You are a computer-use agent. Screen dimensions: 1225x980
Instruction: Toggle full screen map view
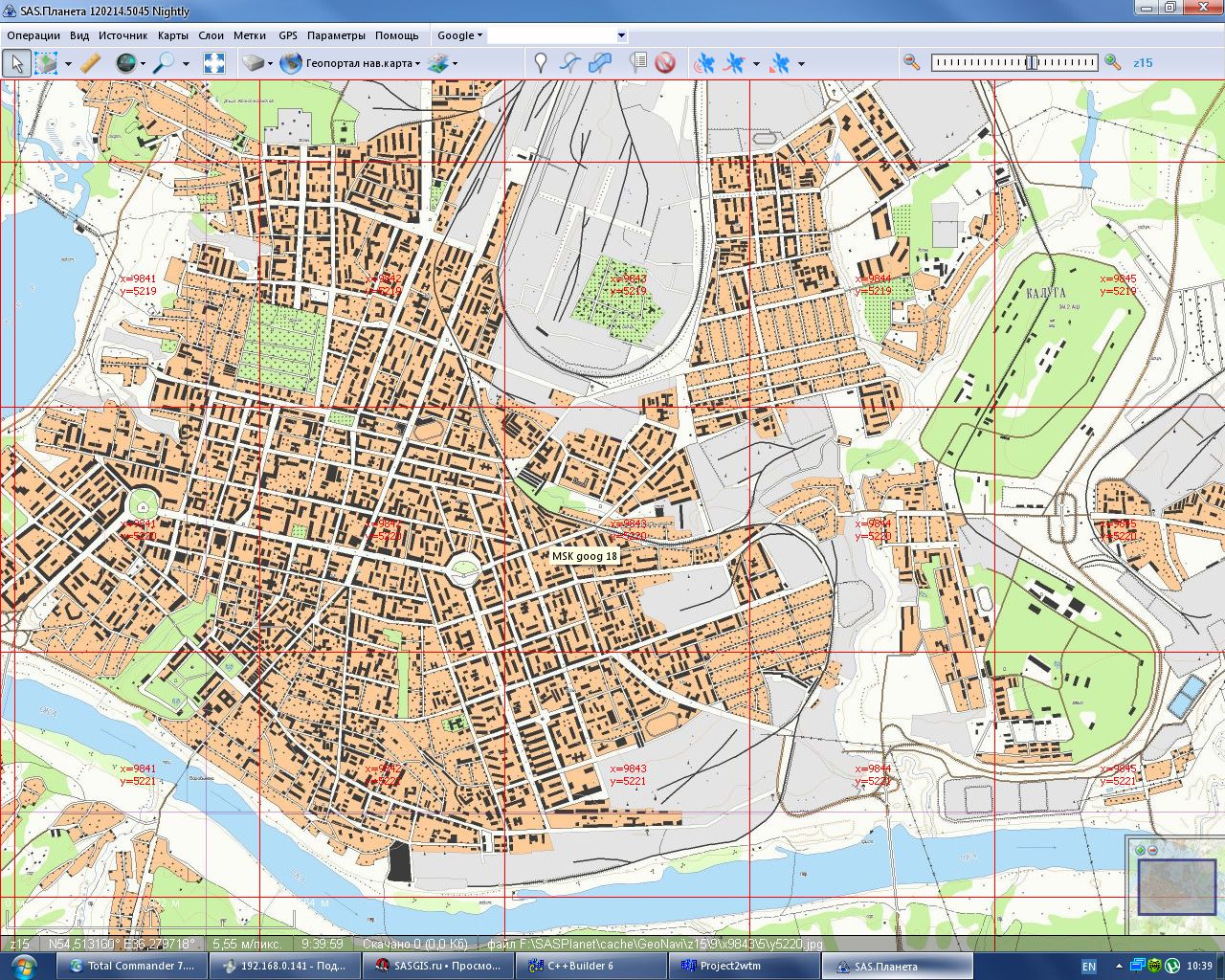tap(214, 63)
